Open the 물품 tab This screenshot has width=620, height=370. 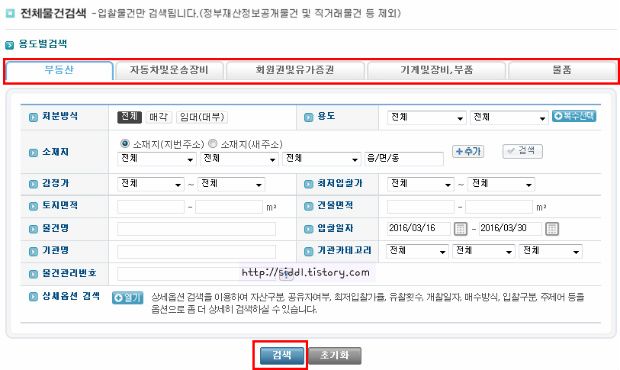tap(562, 71)
